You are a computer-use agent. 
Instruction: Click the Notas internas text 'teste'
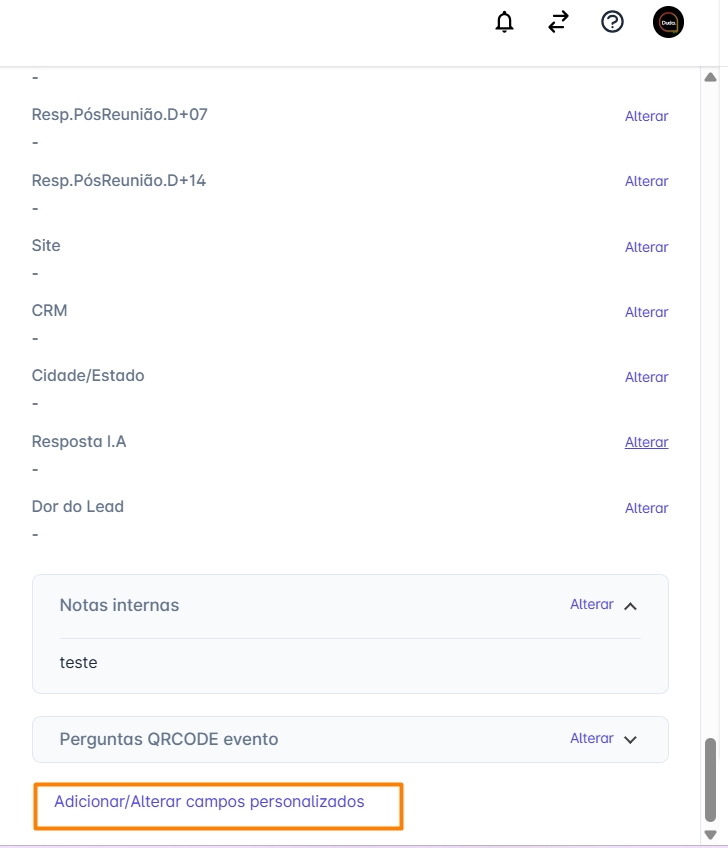click(79, 662)
